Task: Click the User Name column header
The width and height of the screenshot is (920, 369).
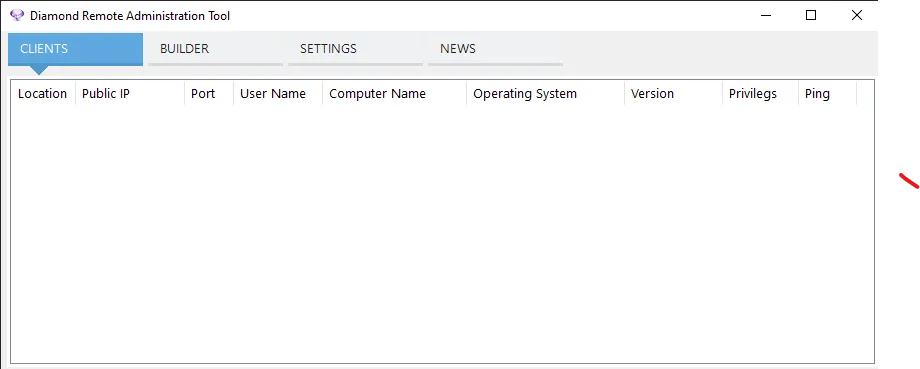Action: click(278, 94)
